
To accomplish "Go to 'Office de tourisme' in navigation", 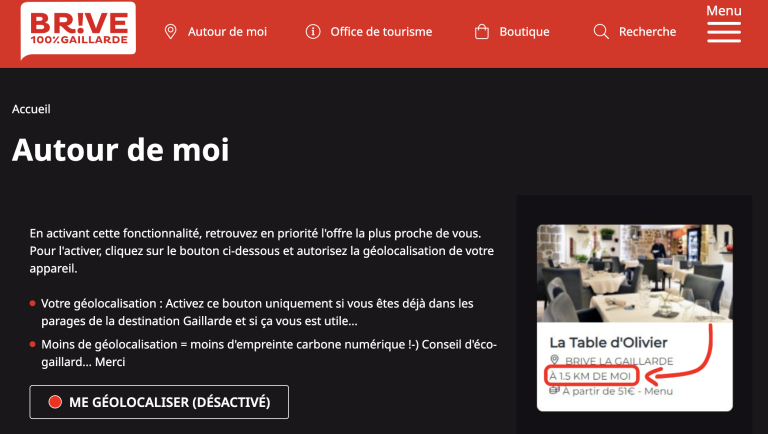I will (381, 32).
